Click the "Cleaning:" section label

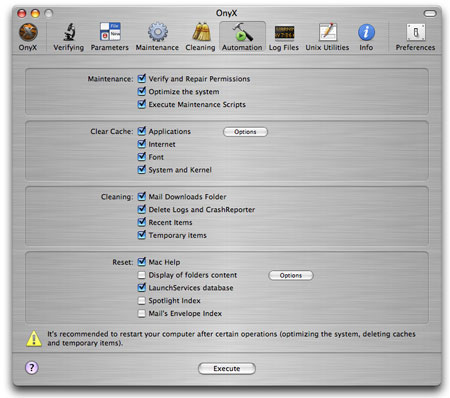pos(117,197)
